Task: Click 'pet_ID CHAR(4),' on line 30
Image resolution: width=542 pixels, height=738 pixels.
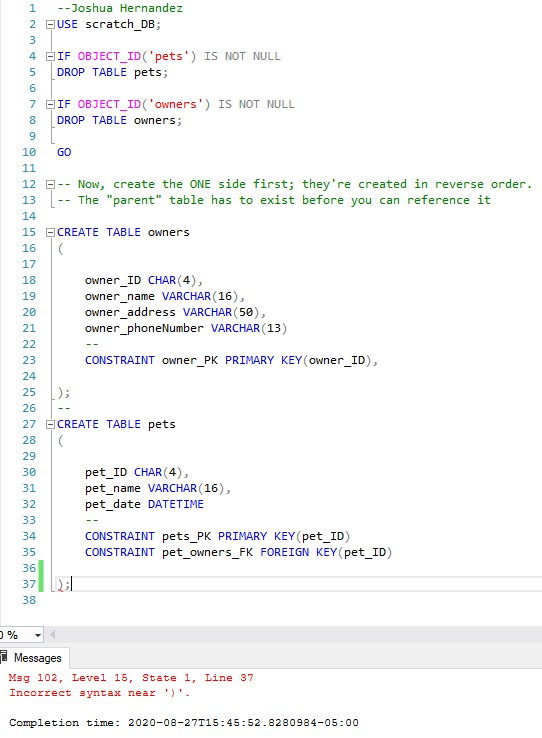Action: click(137, 473)
